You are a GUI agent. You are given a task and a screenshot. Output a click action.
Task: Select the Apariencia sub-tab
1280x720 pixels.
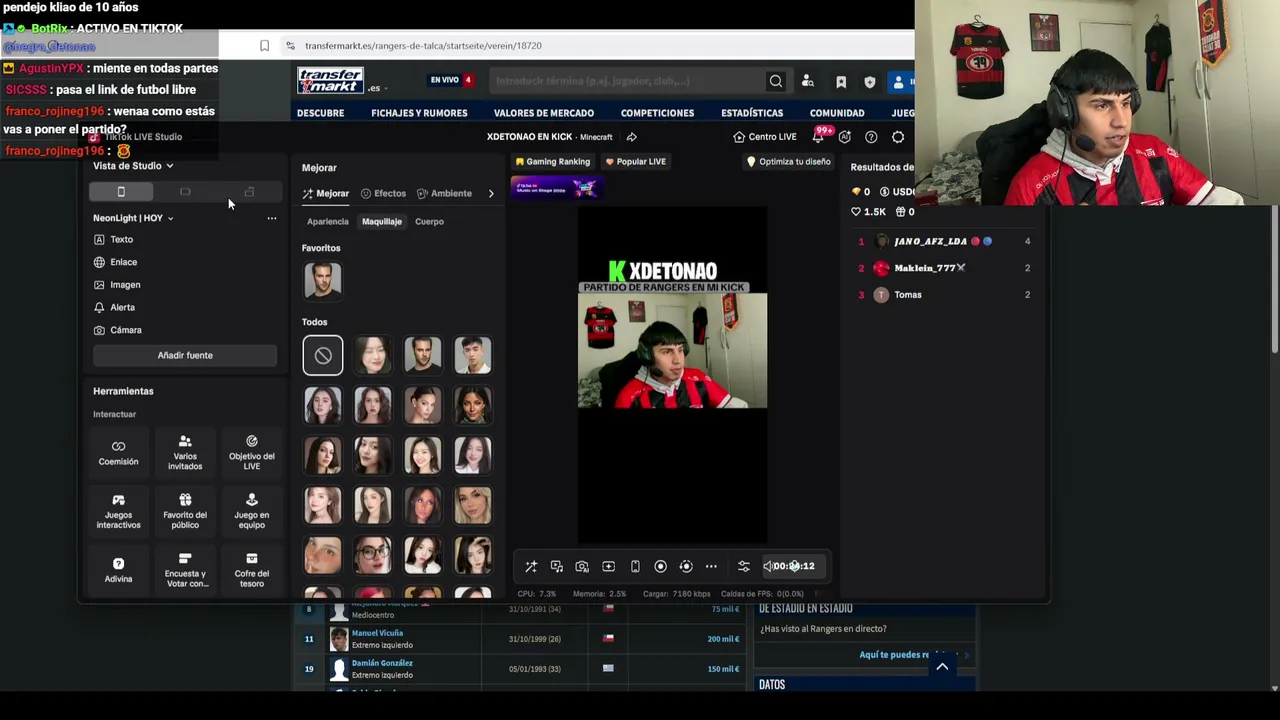[x=328, y=222]
